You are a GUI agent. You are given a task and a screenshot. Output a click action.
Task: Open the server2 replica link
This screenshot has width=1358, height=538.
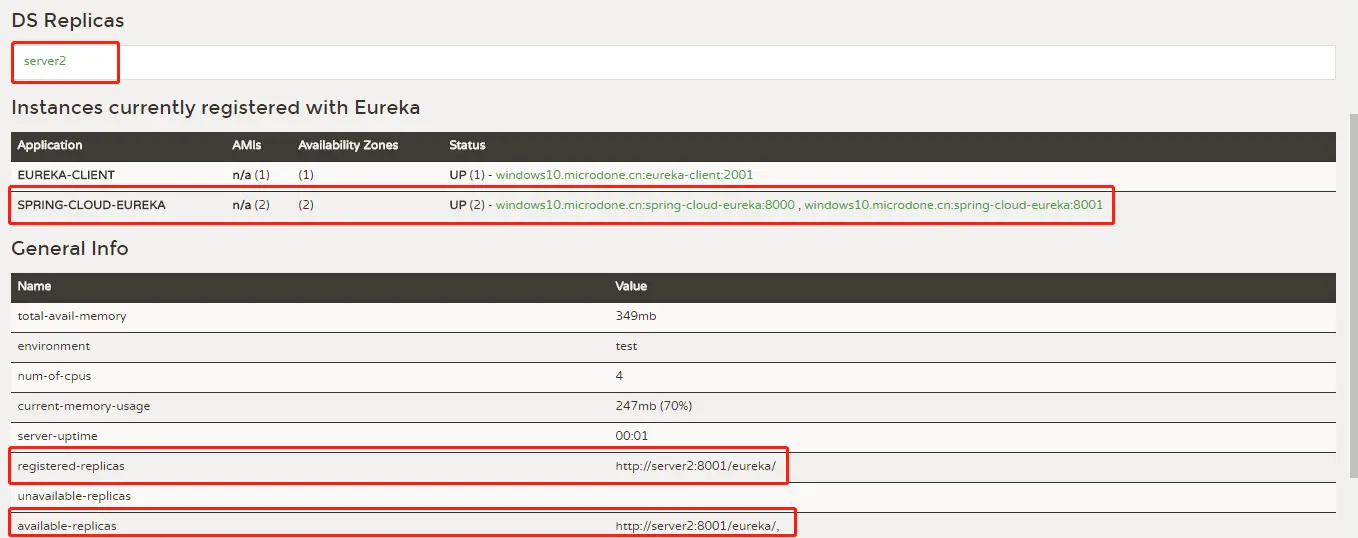tap(45, 61)
